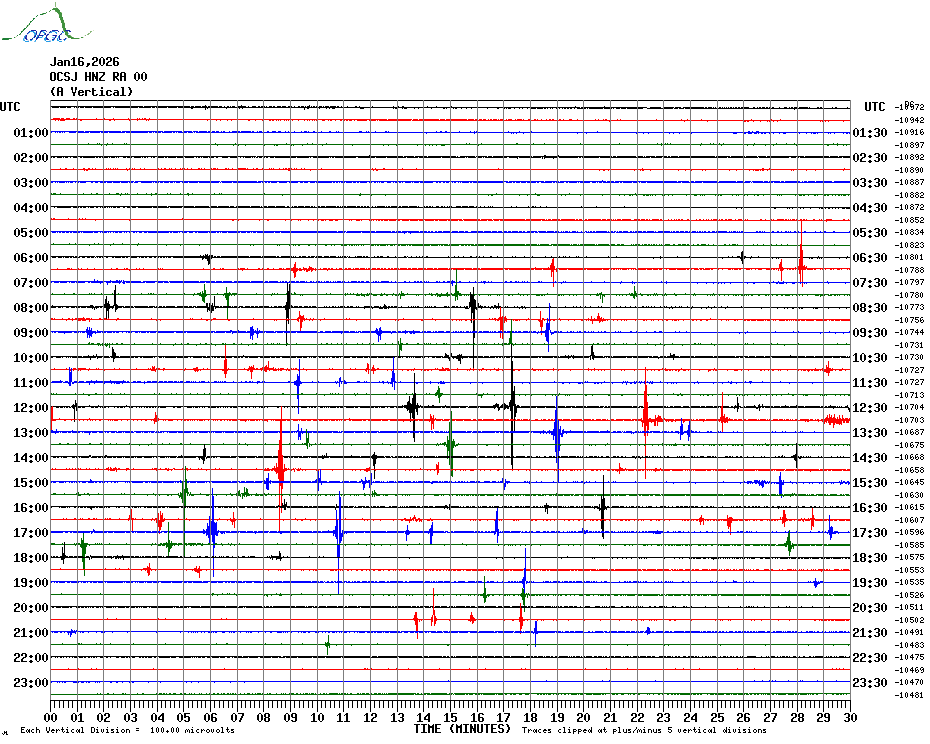Click minute 22 on the time axis
The width and height of the screenshot is (930, 744).
(637, 718)
